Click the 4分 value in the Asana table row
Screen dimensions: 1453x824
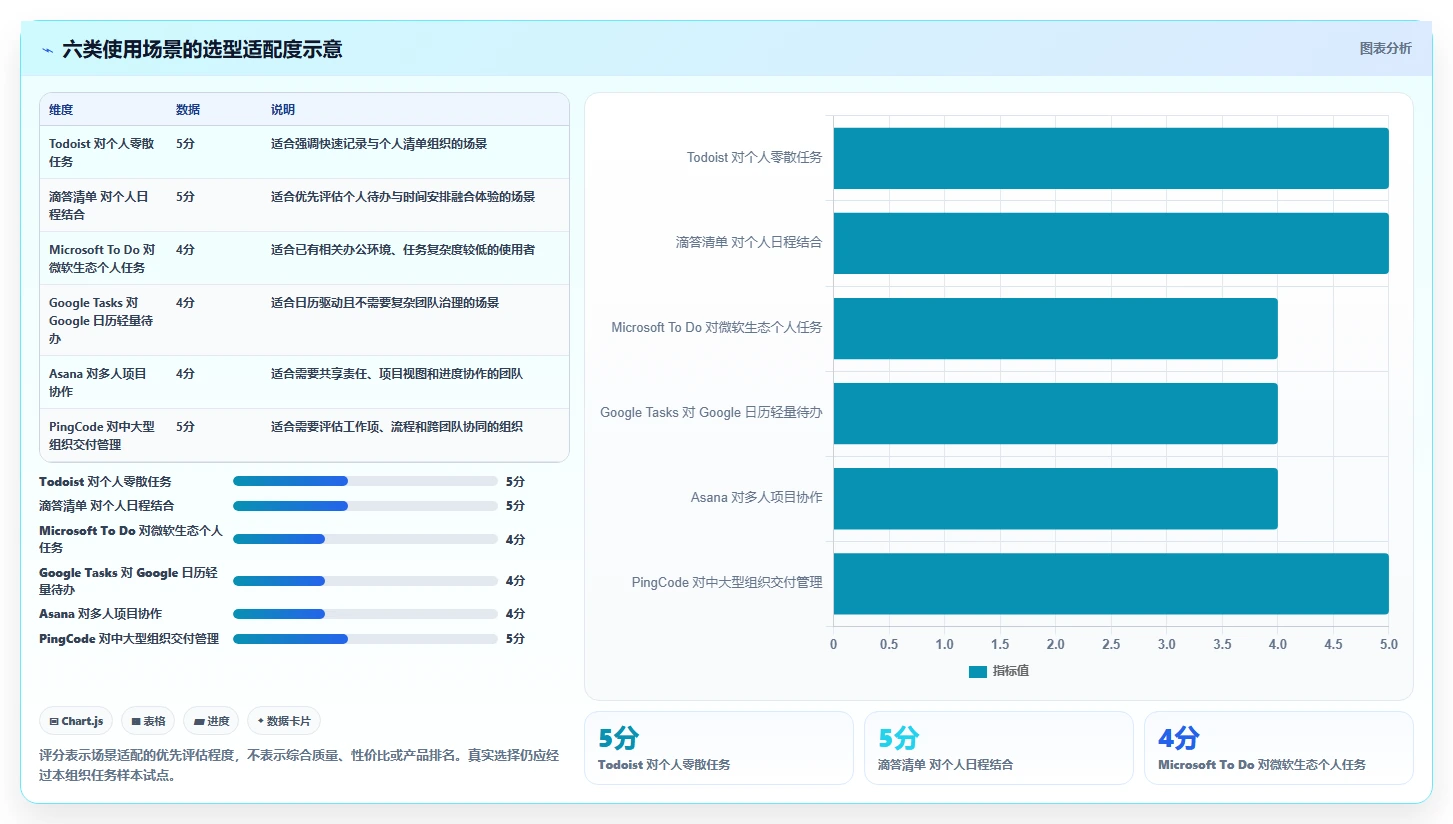click(185, 374)
